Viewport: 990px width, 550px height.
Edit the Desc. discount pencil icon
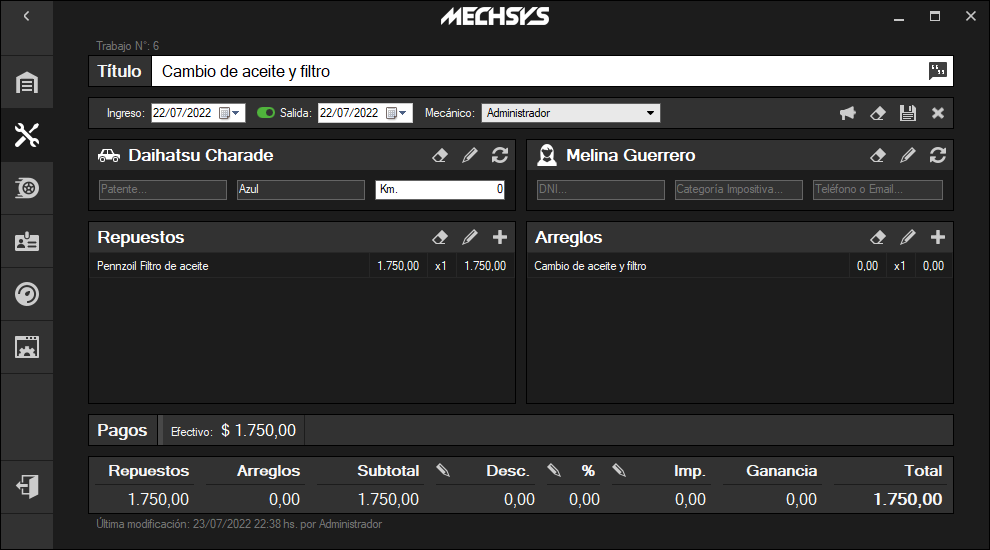pyautogui.click(x=444, y=470)
